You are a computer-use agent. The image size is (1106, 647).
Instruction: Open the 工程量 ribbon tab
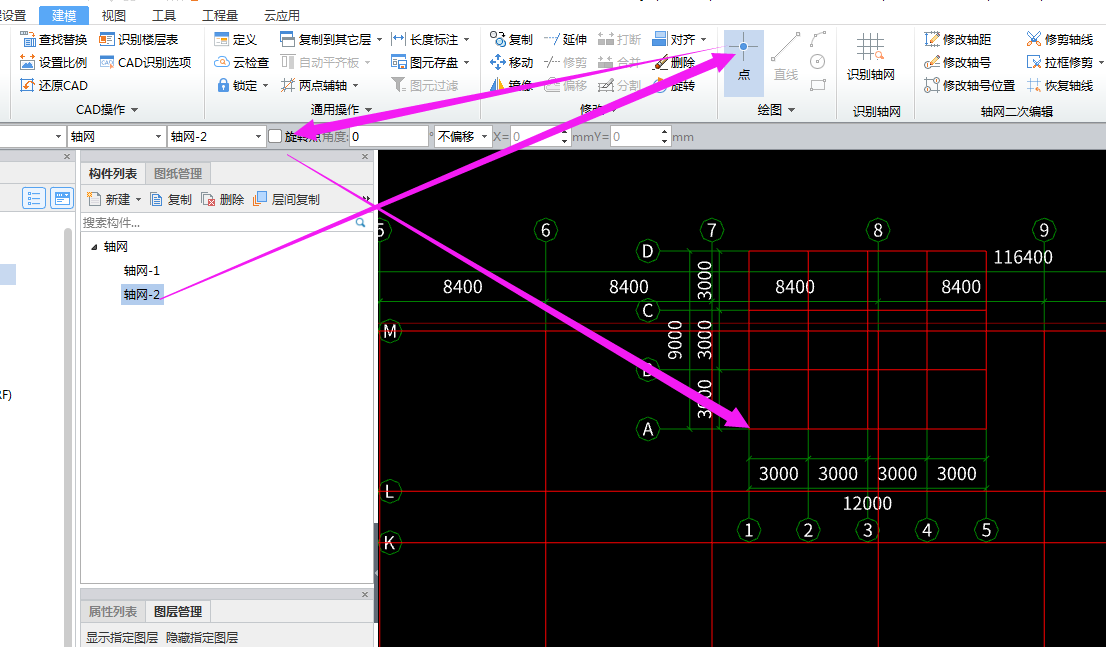coord(220,16)
